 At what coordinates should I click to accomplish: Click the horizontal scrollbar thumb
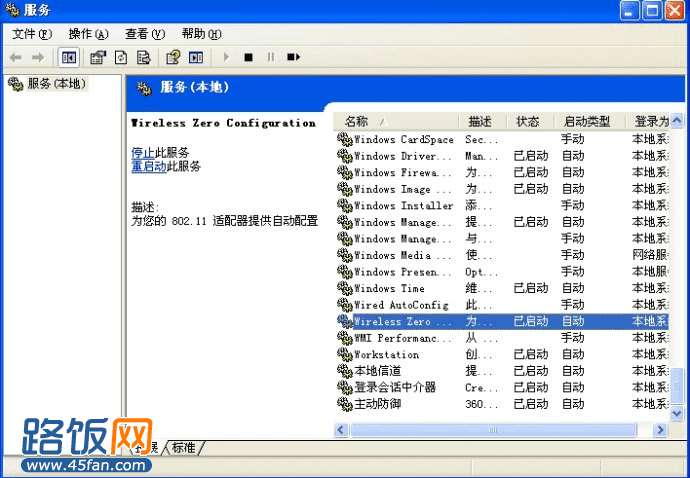coord(493,430)
